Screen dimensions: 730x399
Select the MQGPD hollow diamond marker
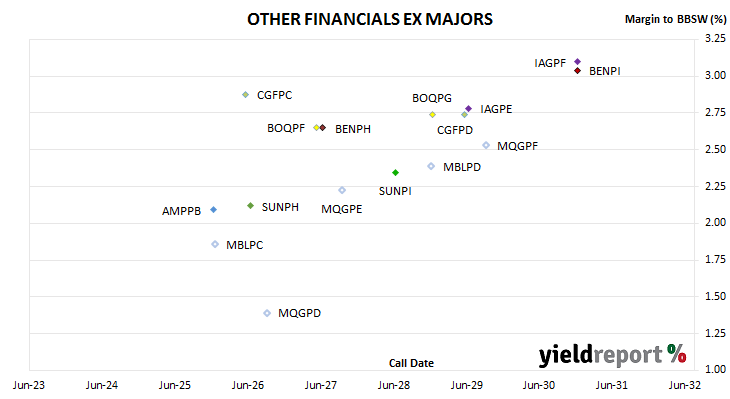pos(267,313)
